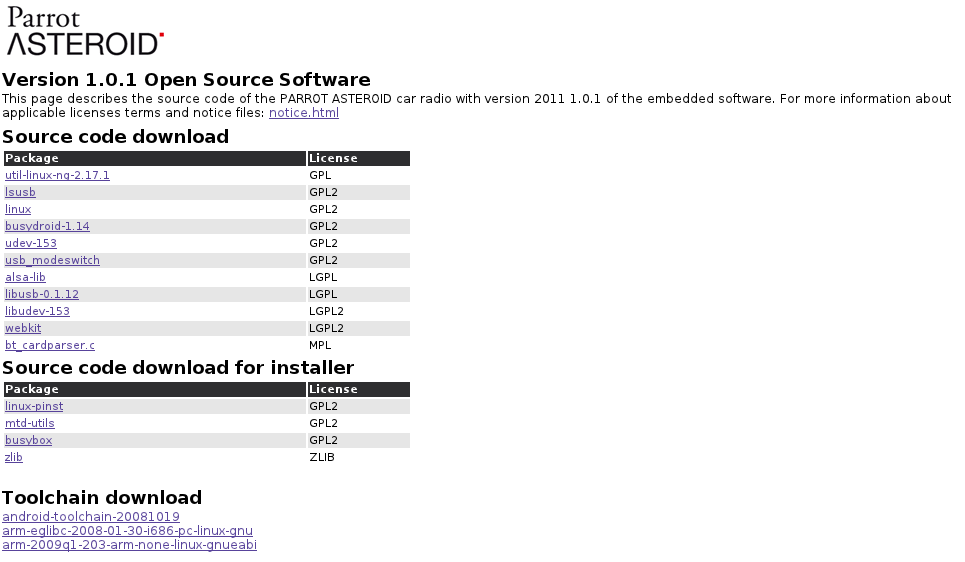Download the linux-pinst installer package
Viewport: 965px width, 562px height.
(34, 406)
